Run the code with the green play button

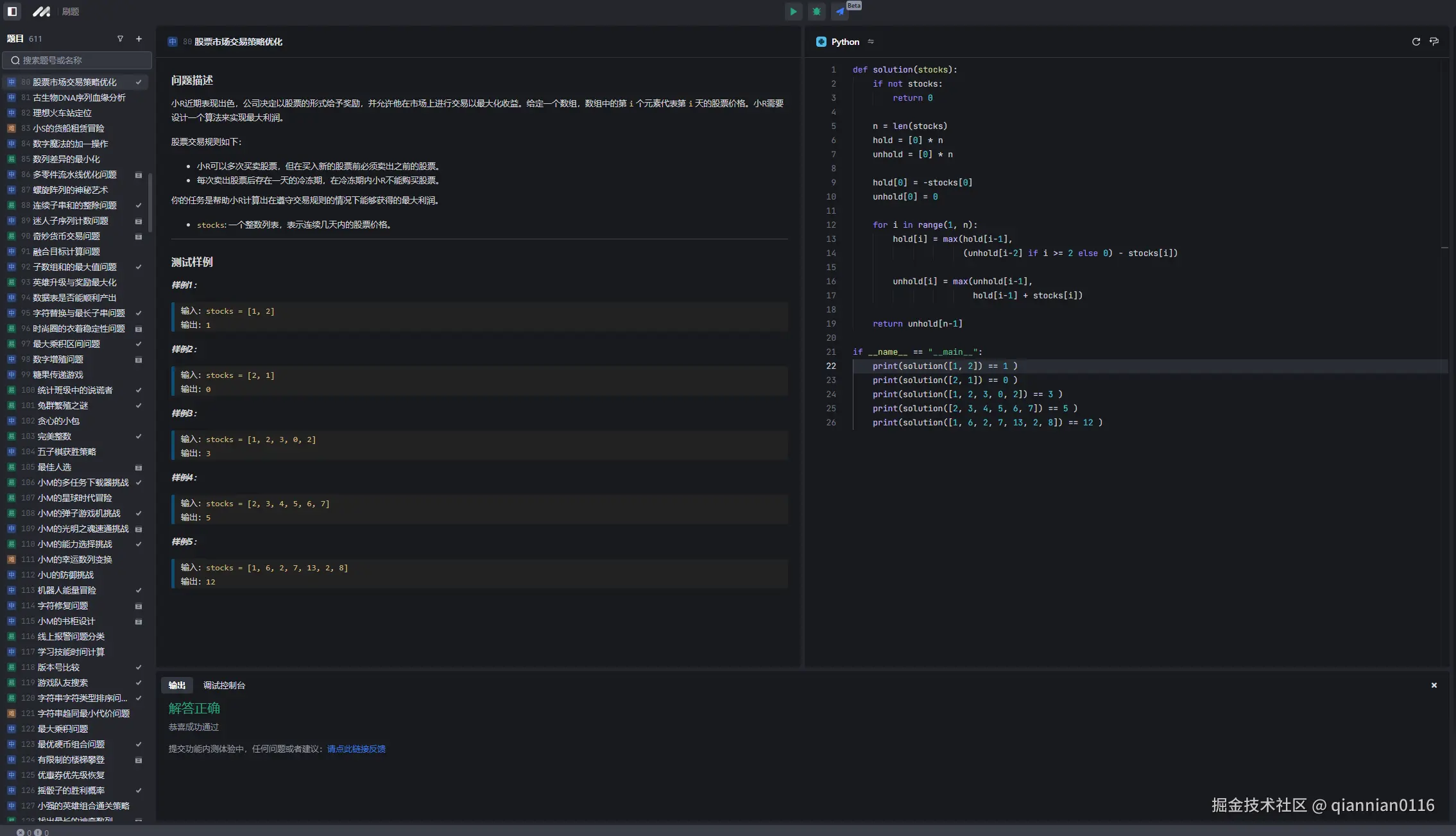793,12
